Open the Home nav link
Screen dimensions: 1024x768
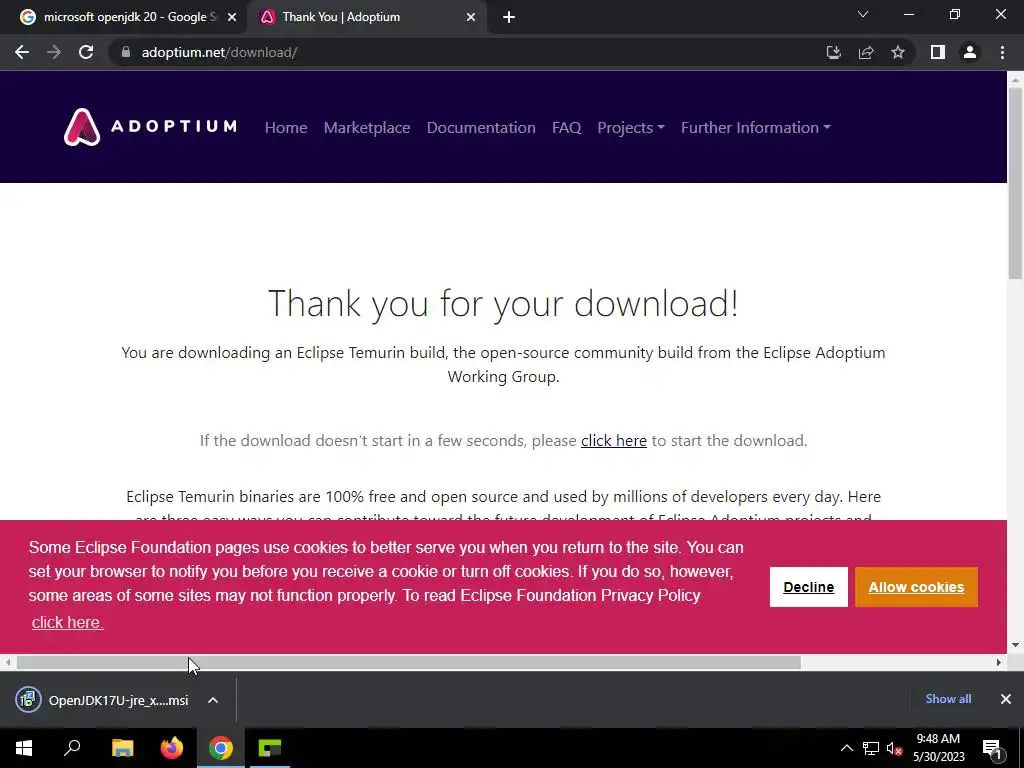tap(286, 127)
